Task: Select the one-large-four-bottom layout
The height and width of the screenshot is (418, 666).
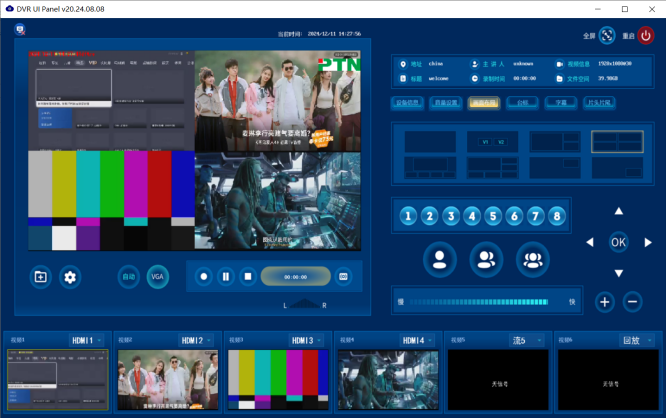Action: 430,167
